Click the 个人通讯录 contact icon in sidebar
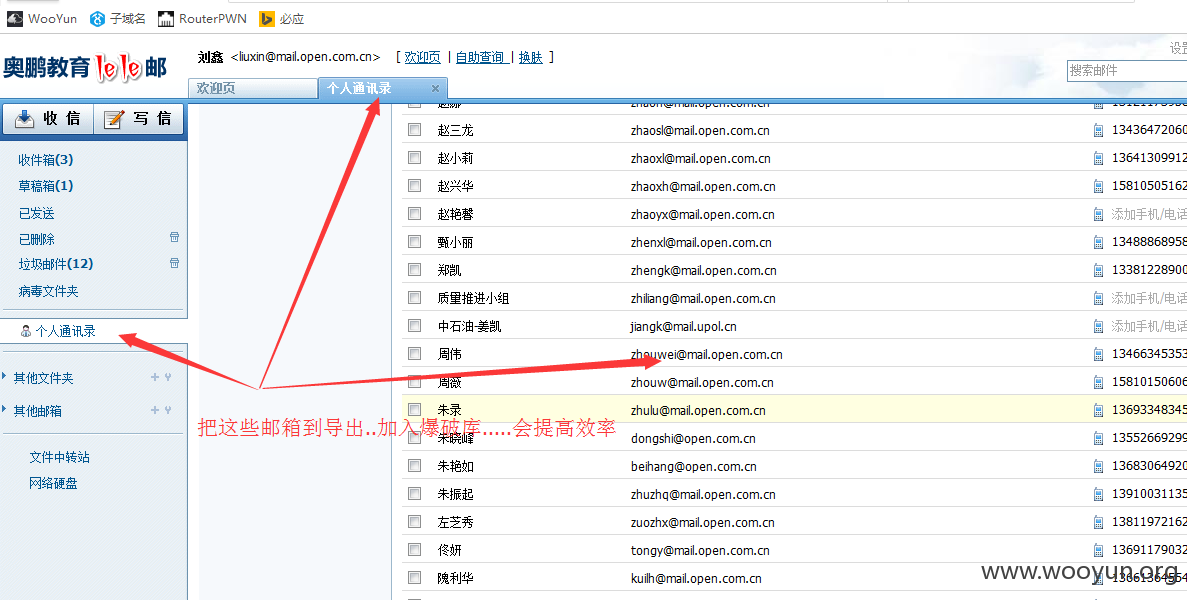The width and height of the screenshot is (1187, 600). click(x=26, y=331)
